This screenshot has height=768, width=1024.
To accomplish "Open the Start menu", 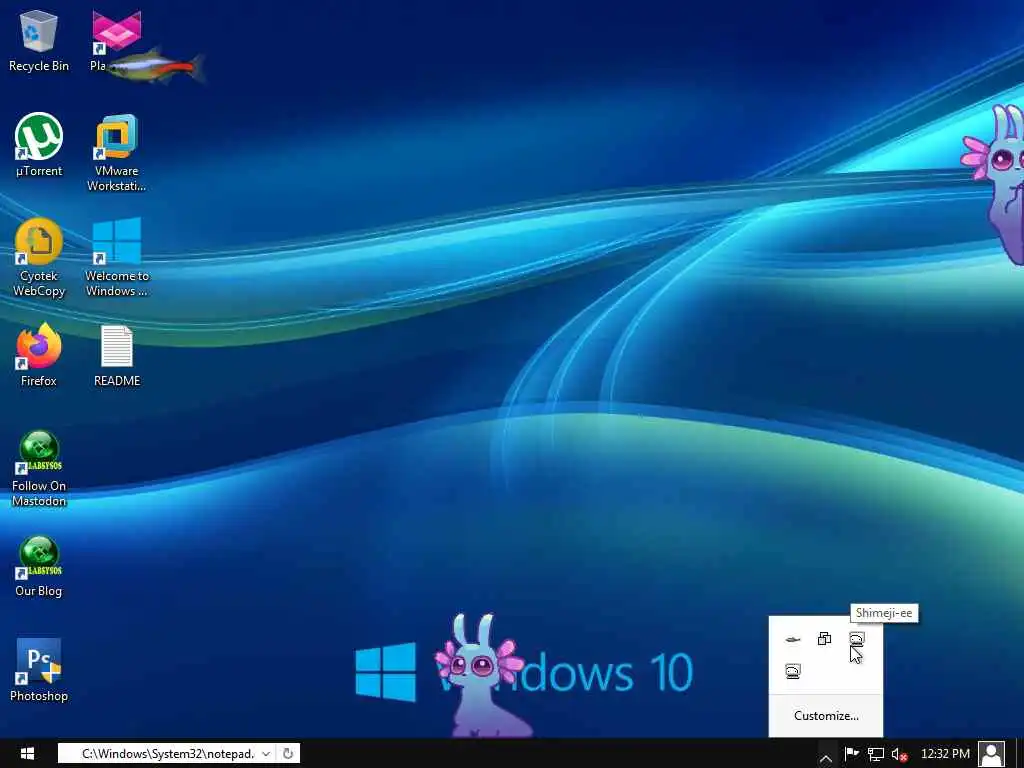I will tap(27, 754).
